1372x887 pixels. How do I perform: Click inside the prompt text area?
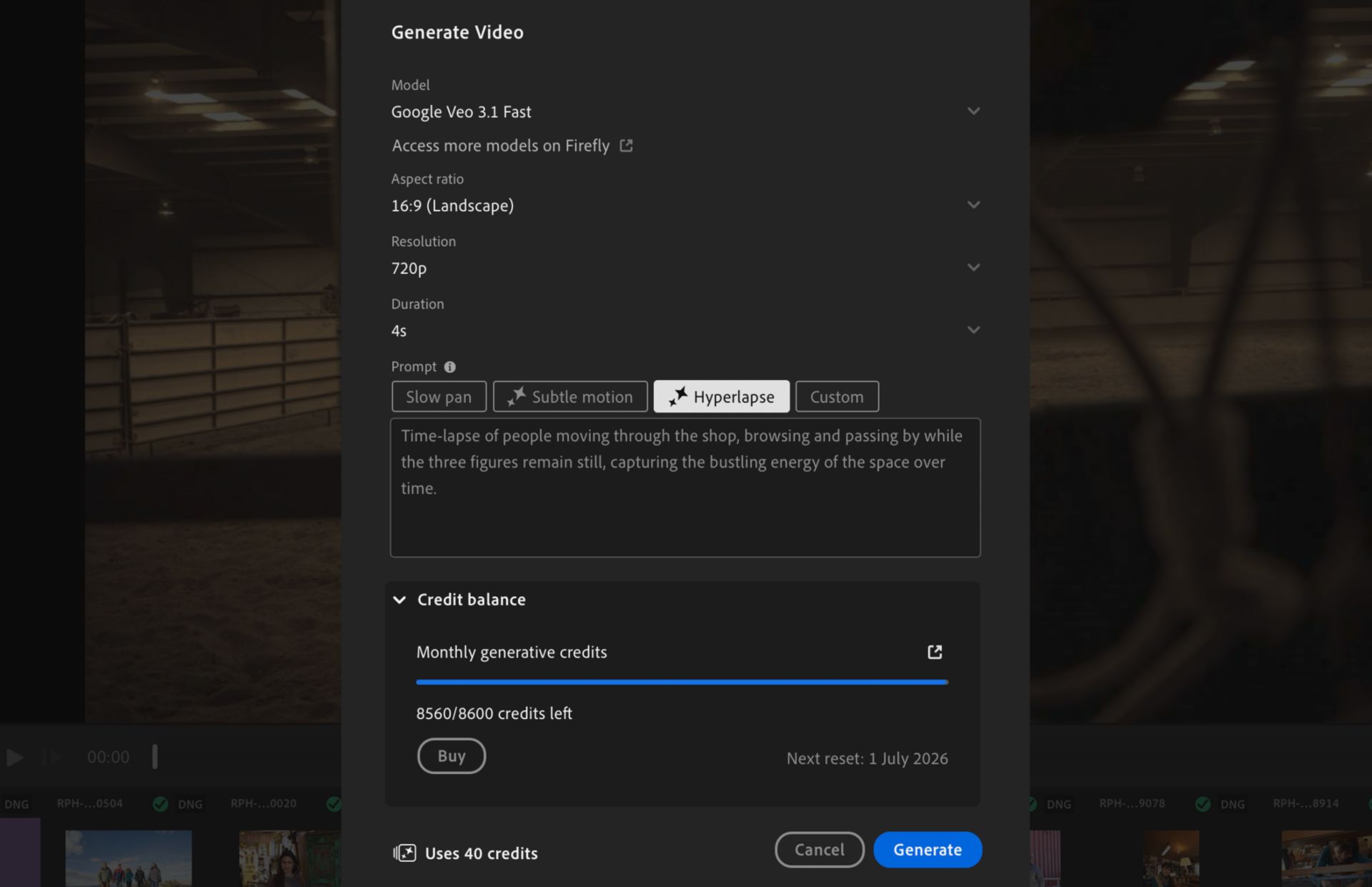pos(685,487)
